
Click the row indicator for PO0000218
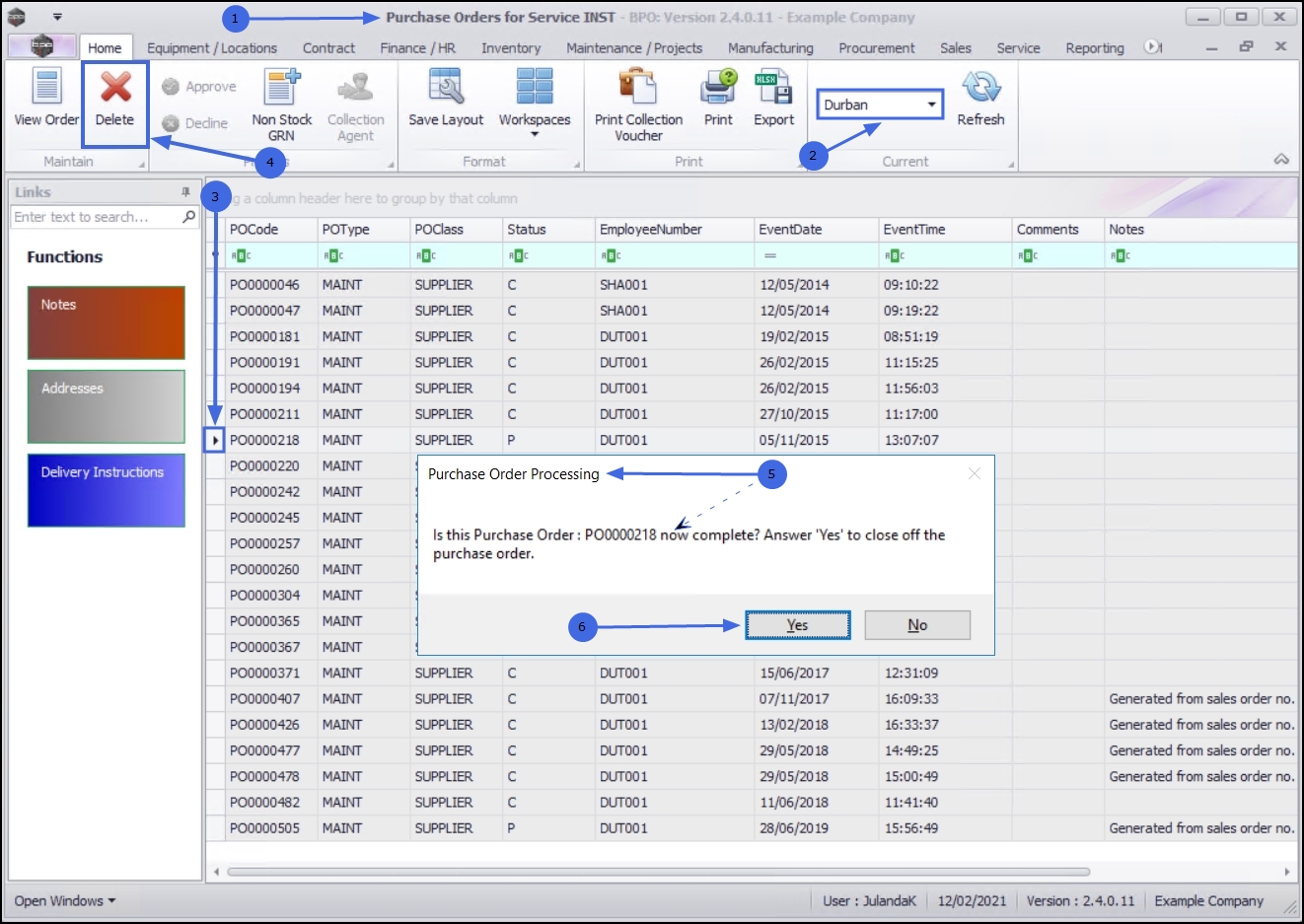tap(215, 440)
